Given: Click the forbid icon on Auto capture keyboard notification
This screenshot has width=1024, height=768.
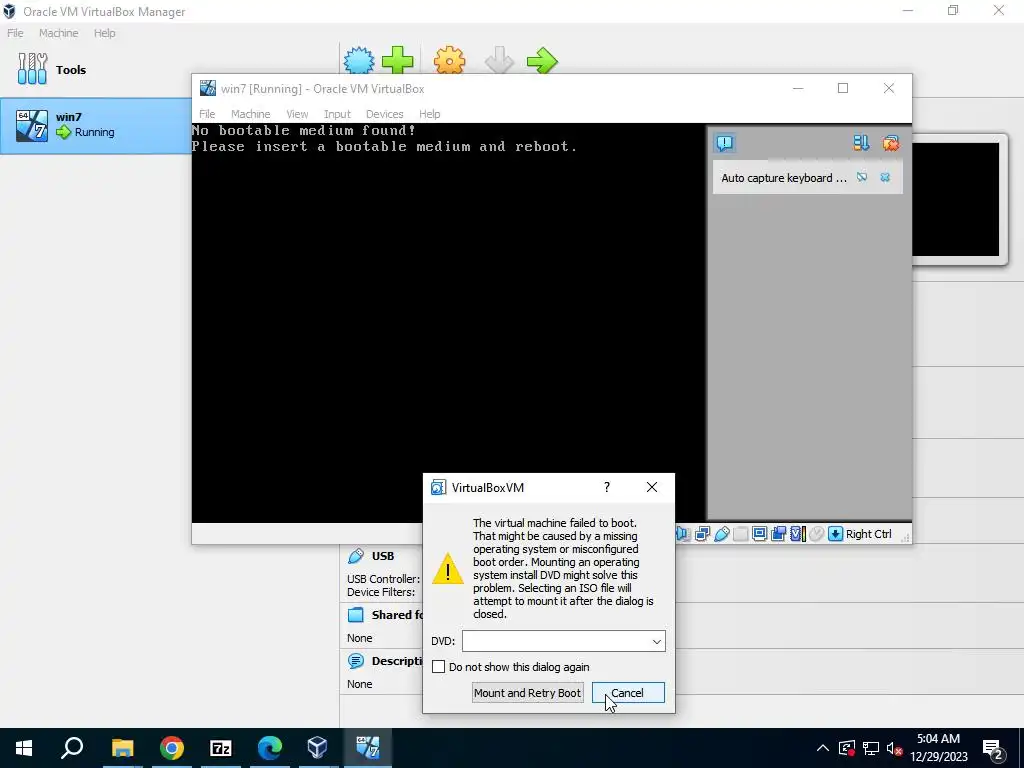Looking at the screenshot, I should [x=862, y=178].
